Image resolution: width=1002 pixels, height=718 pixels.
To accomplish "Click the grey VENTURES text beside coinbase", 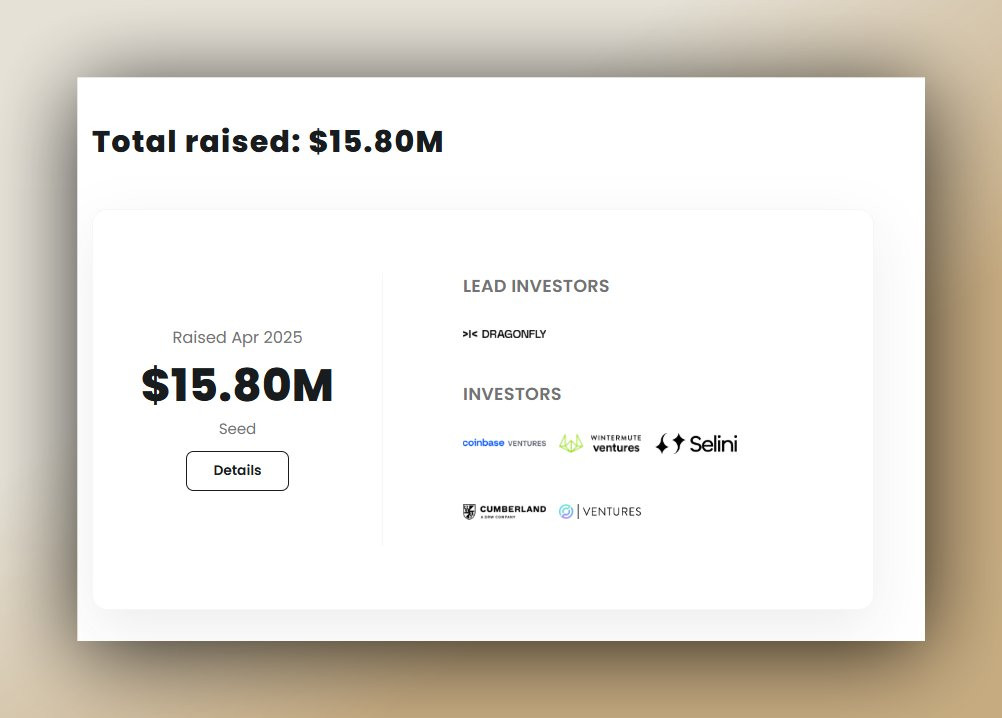I will [x=527, y=443].
